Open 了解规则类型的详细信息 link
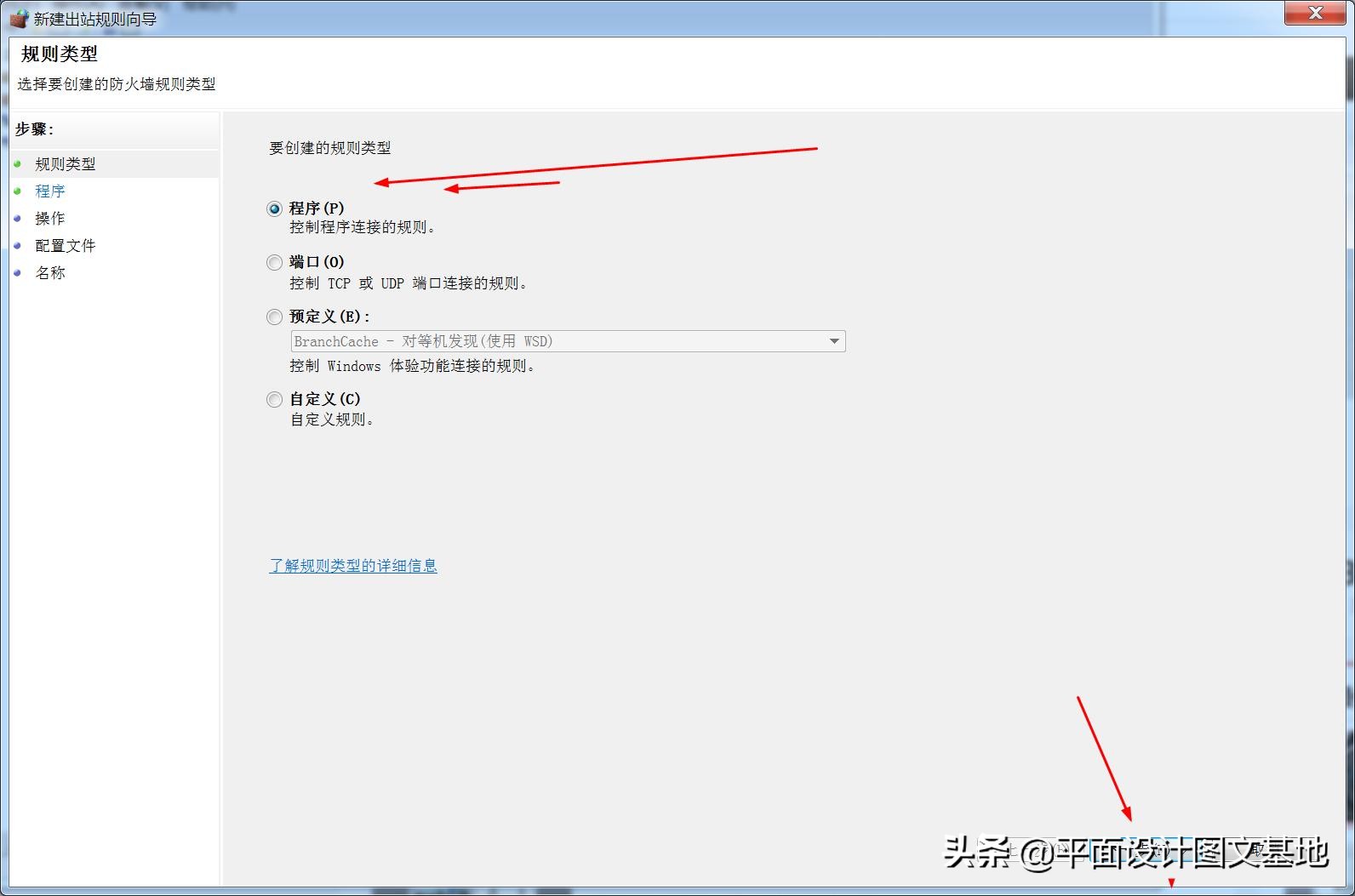The image size is (1355, 896). 353,566
